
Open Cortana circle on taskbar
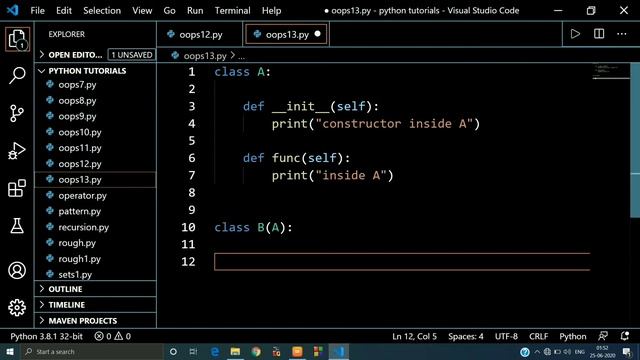click(x=173, y=351)
